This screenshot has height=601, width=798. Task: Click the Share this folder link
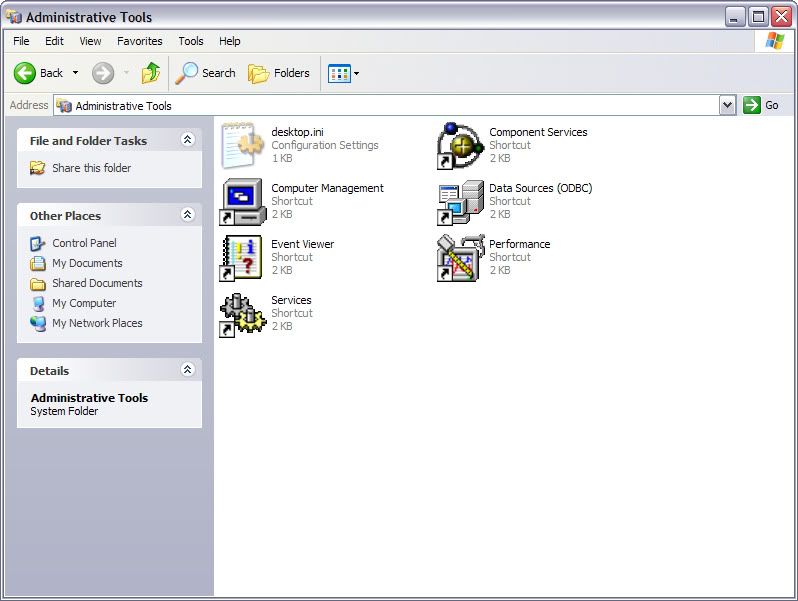pyautogui.click(x=91, y=168)
